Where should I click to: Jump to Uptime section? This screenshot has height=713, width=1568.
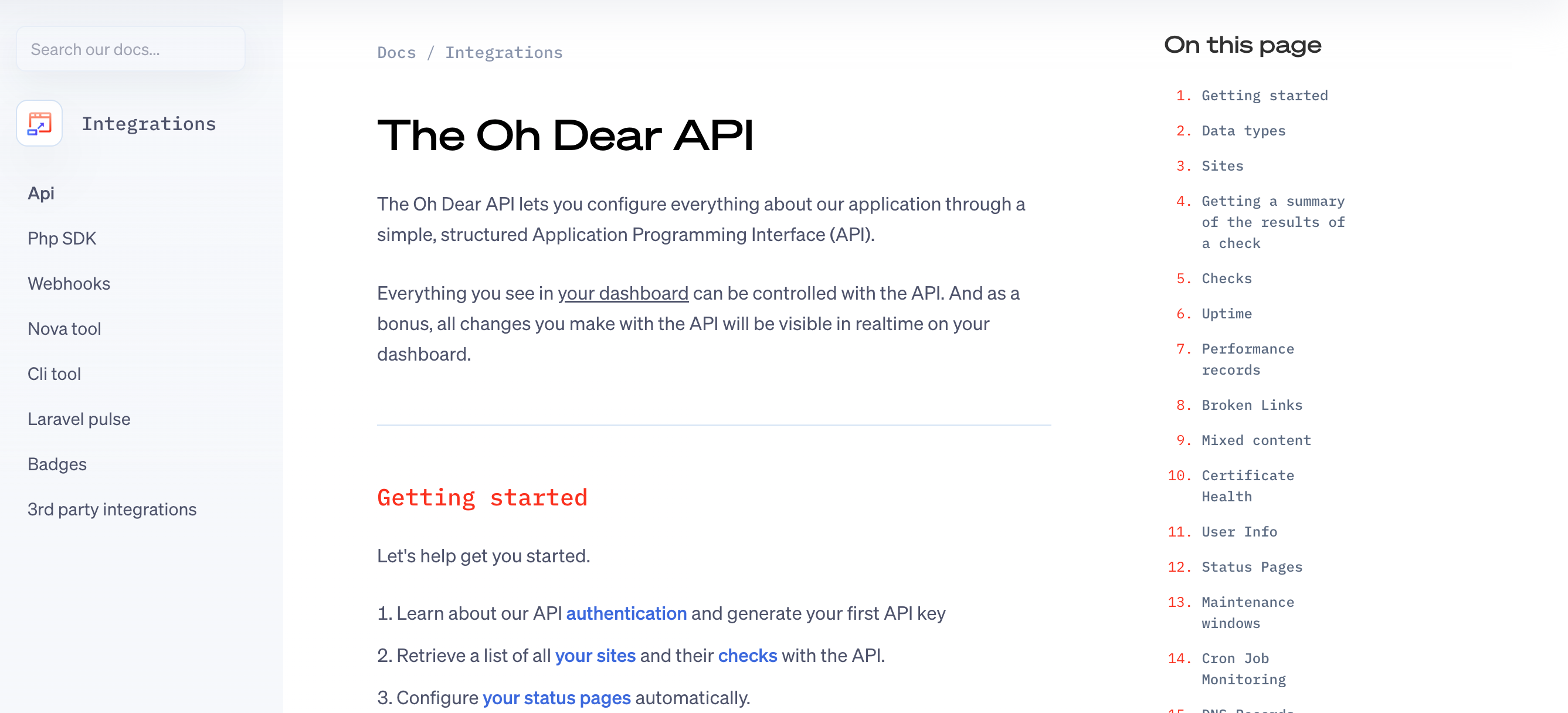[x=1226, y=314]
